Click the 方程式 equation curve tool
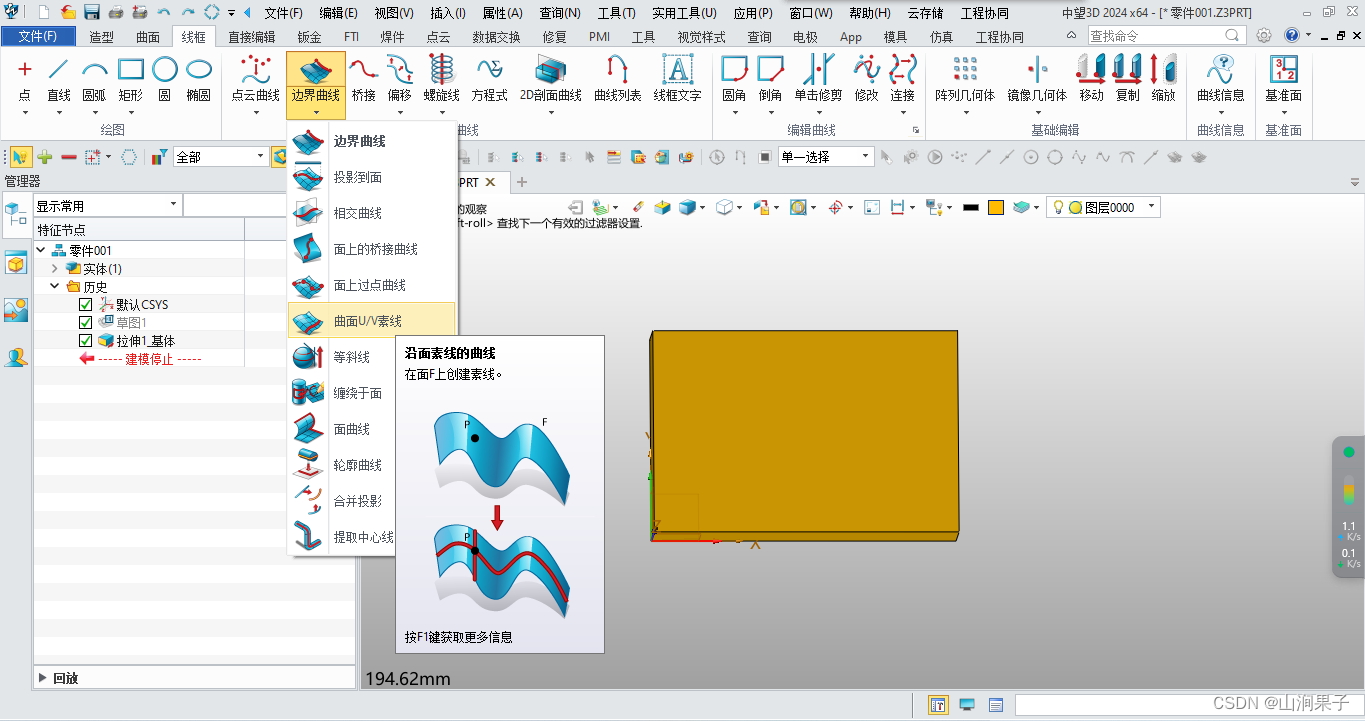The height and width of the screenshot is (721, 1365). (490, 79)
